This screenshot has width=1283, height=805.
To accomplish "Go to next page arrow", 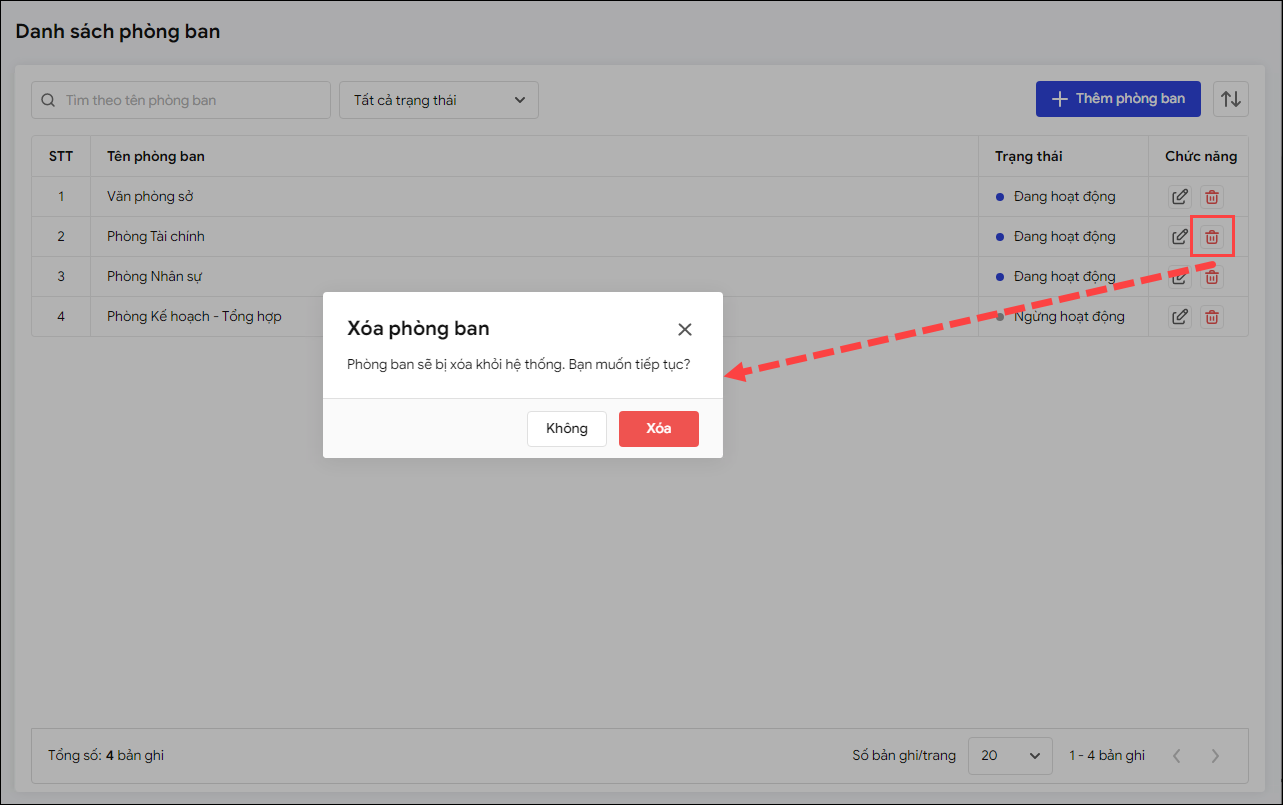I will [x=1215, y=756].
